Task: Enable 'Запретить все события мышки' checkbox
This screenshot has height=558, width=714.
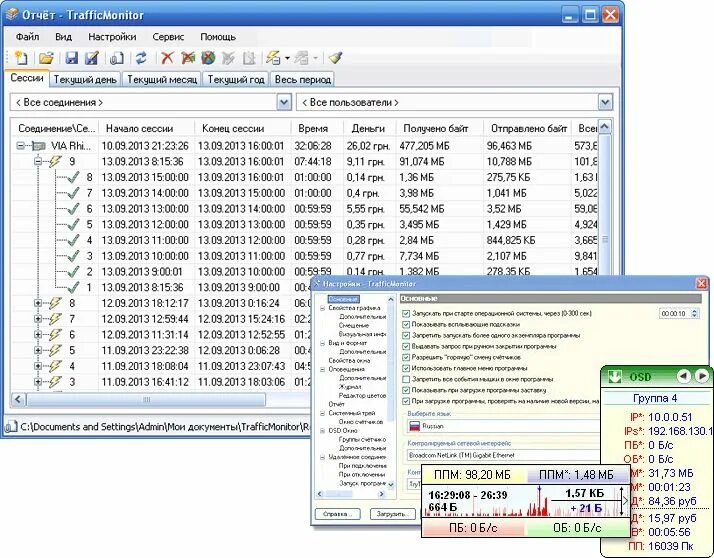Action: point(406,379)
